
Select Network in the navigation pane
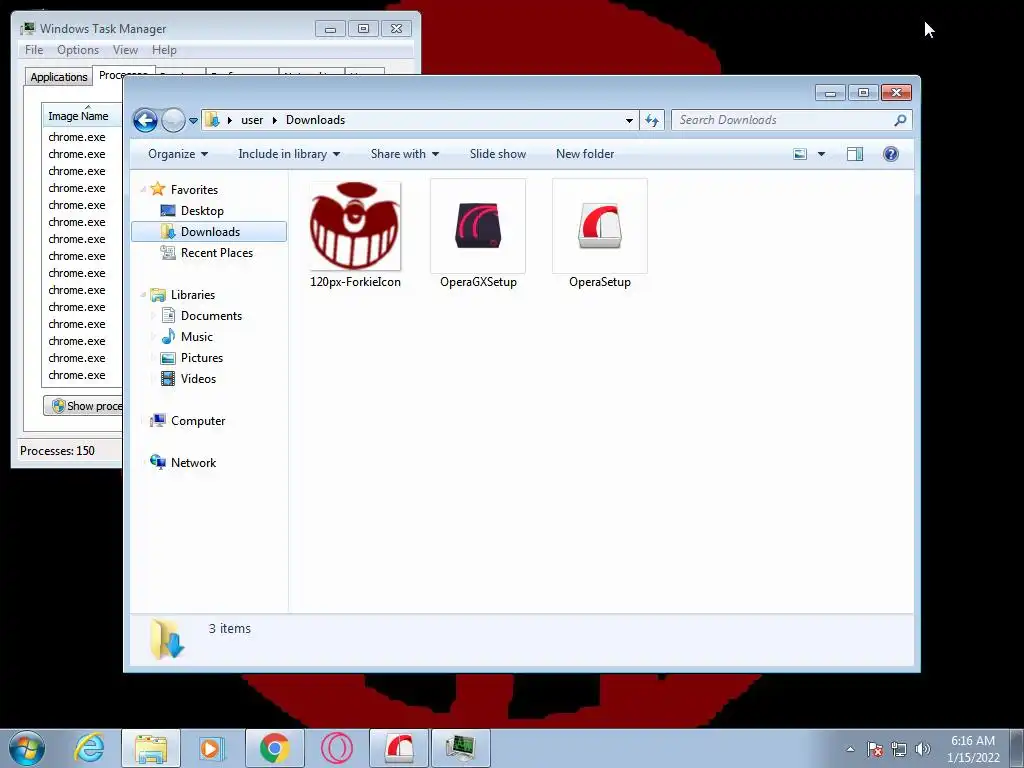coord(193,463)
